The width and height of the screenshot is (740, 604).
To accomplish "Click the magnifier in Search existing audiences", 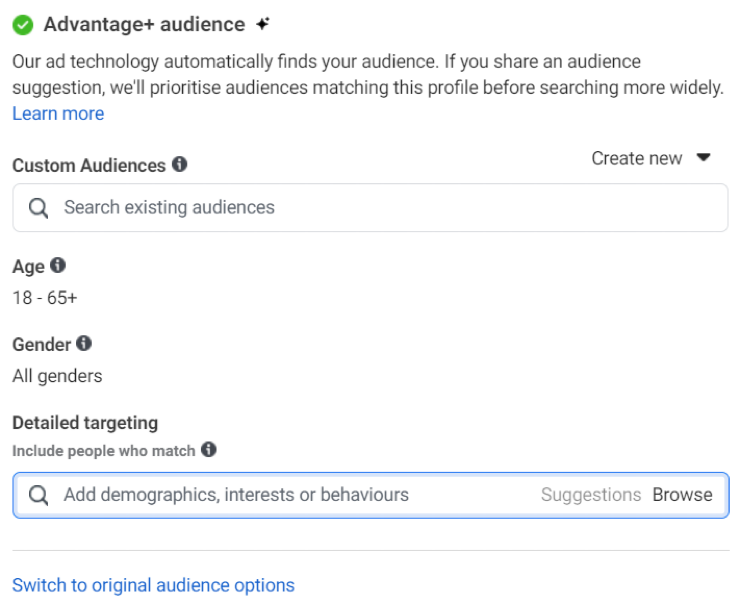I will (x=39, y=208).
